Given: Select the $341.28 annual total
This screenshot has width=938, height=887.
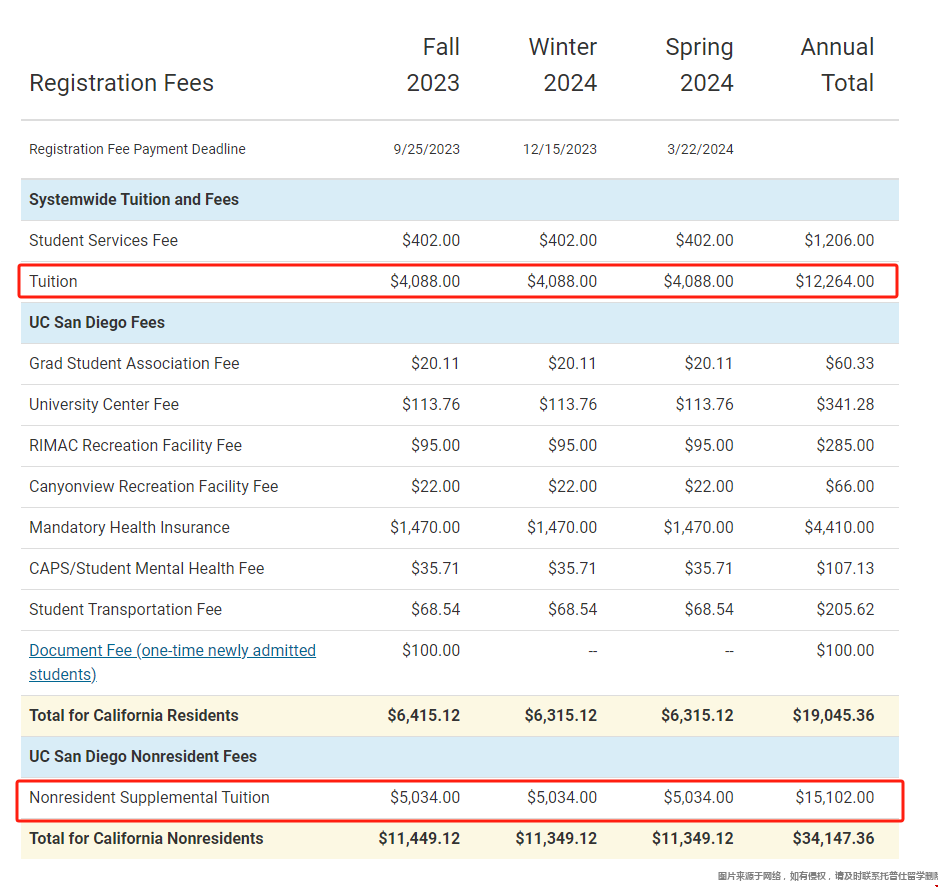Looking at the screenshot, I should point(845,404).
